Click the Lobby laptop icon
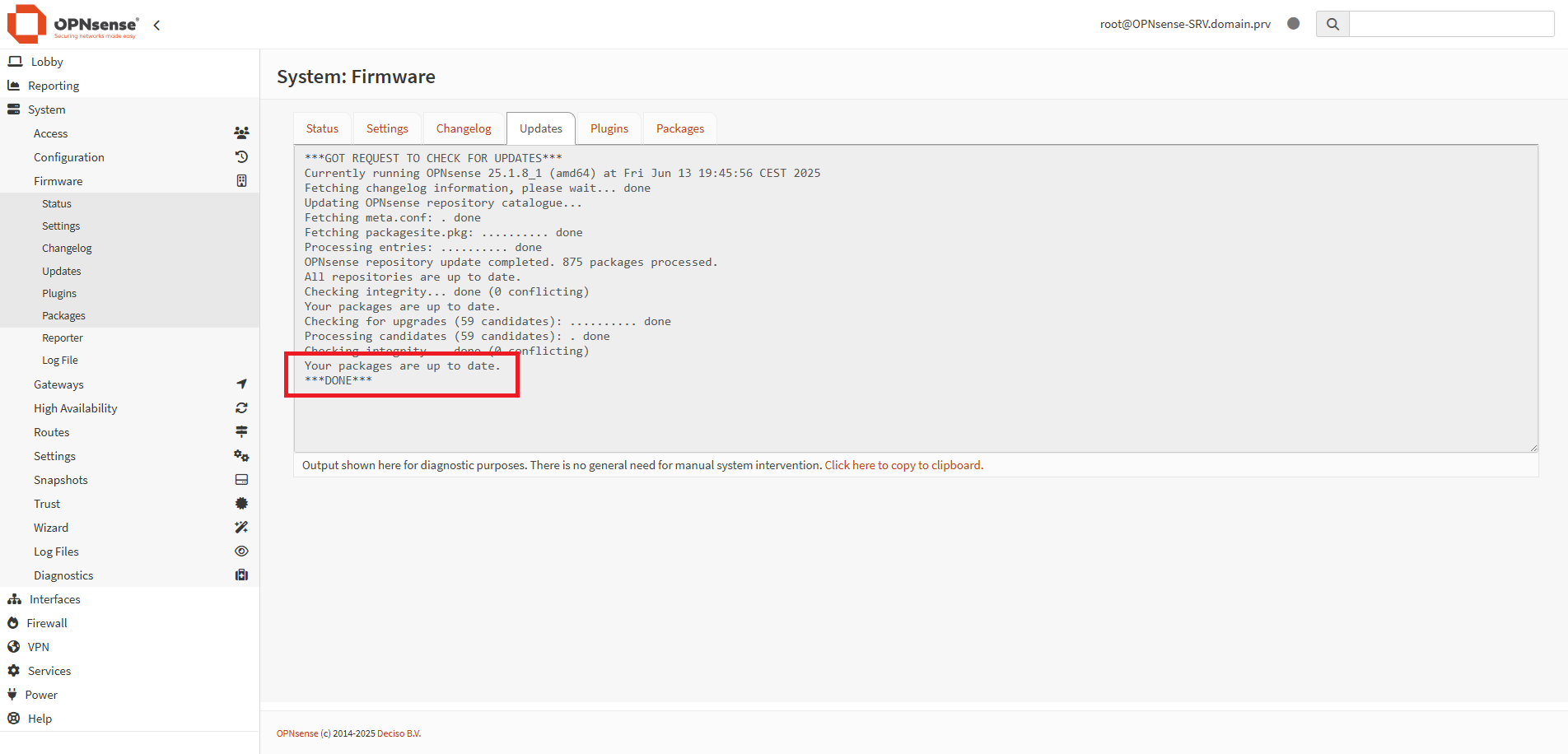 point(15,62)
